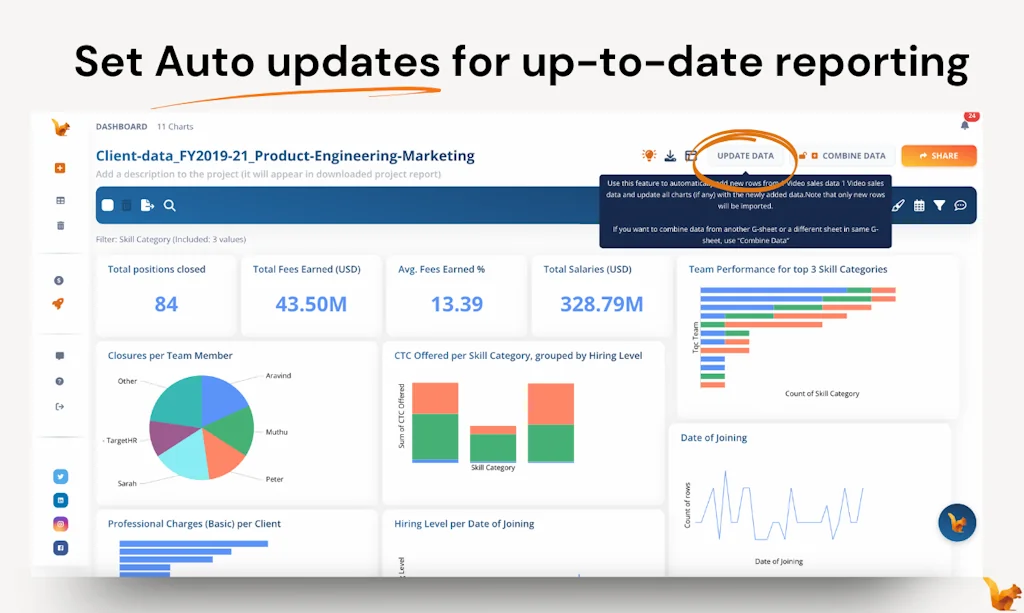Click the download dashboard icon
This screenshot has width=1024, height=613.
click(x=670, y=156)
